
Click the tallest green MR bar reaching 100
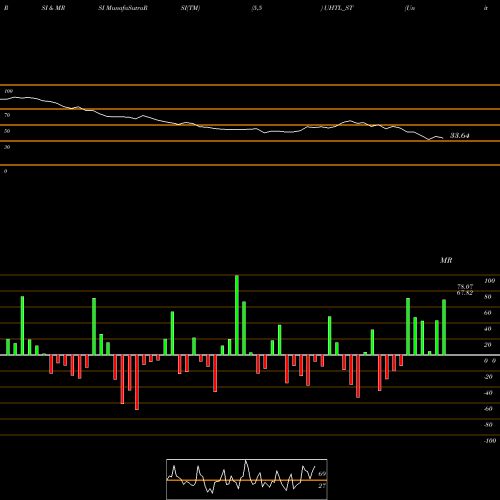coord(237,315)
